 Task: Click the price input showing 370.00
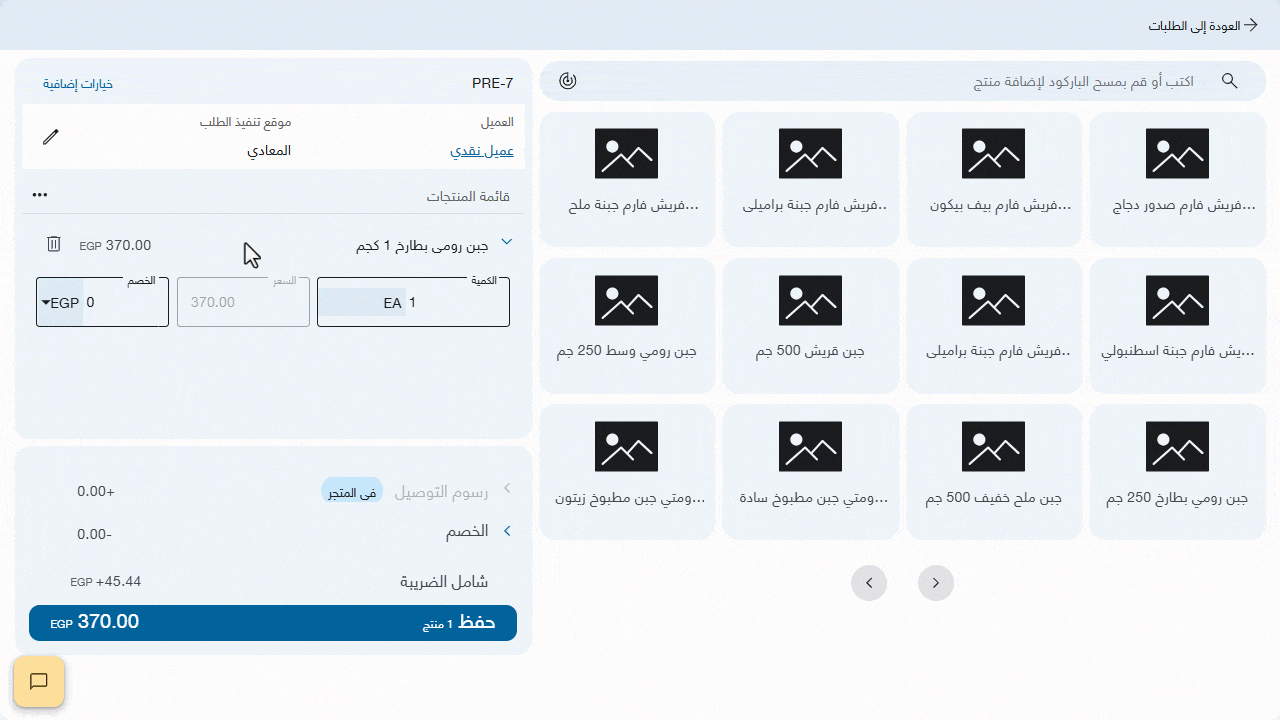(x=242, y=301)
